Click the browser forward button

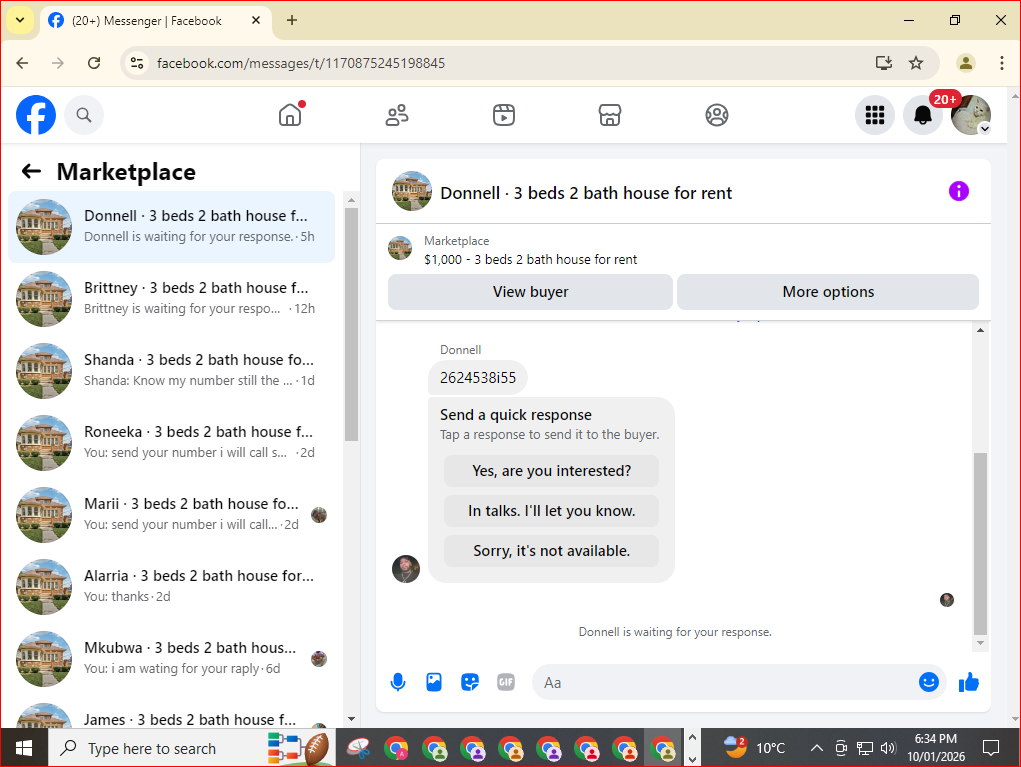point(58,63)
